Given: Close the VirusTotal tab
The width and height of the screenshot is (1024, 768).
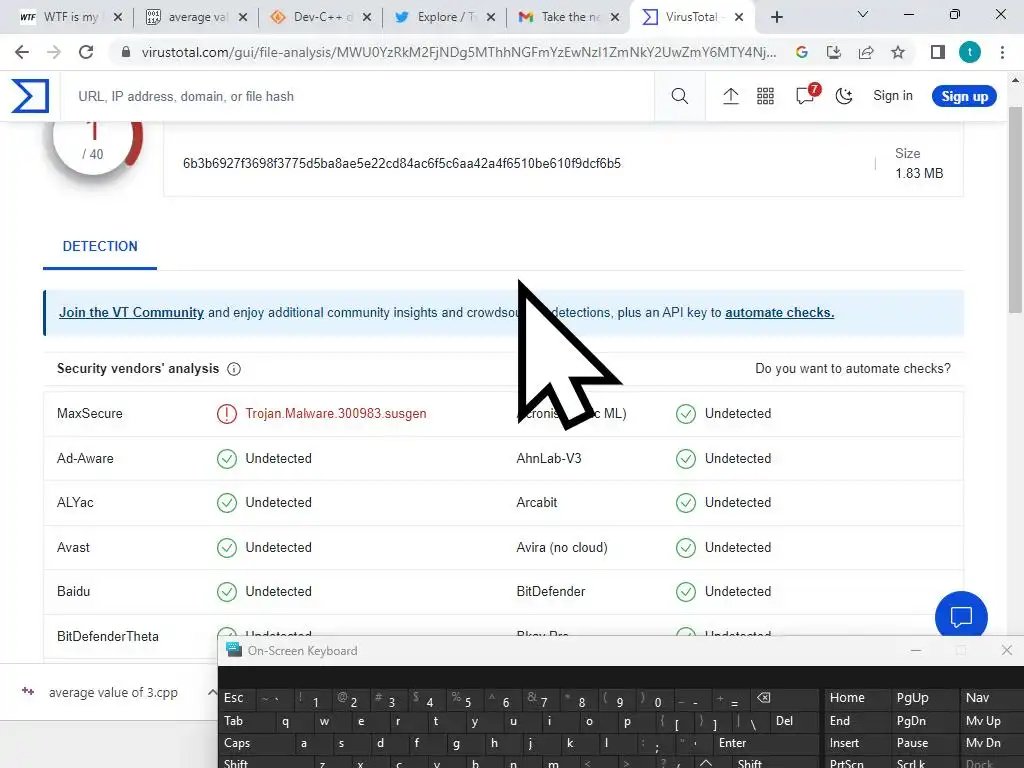Looking at the screenshot, I should [739, 17].
